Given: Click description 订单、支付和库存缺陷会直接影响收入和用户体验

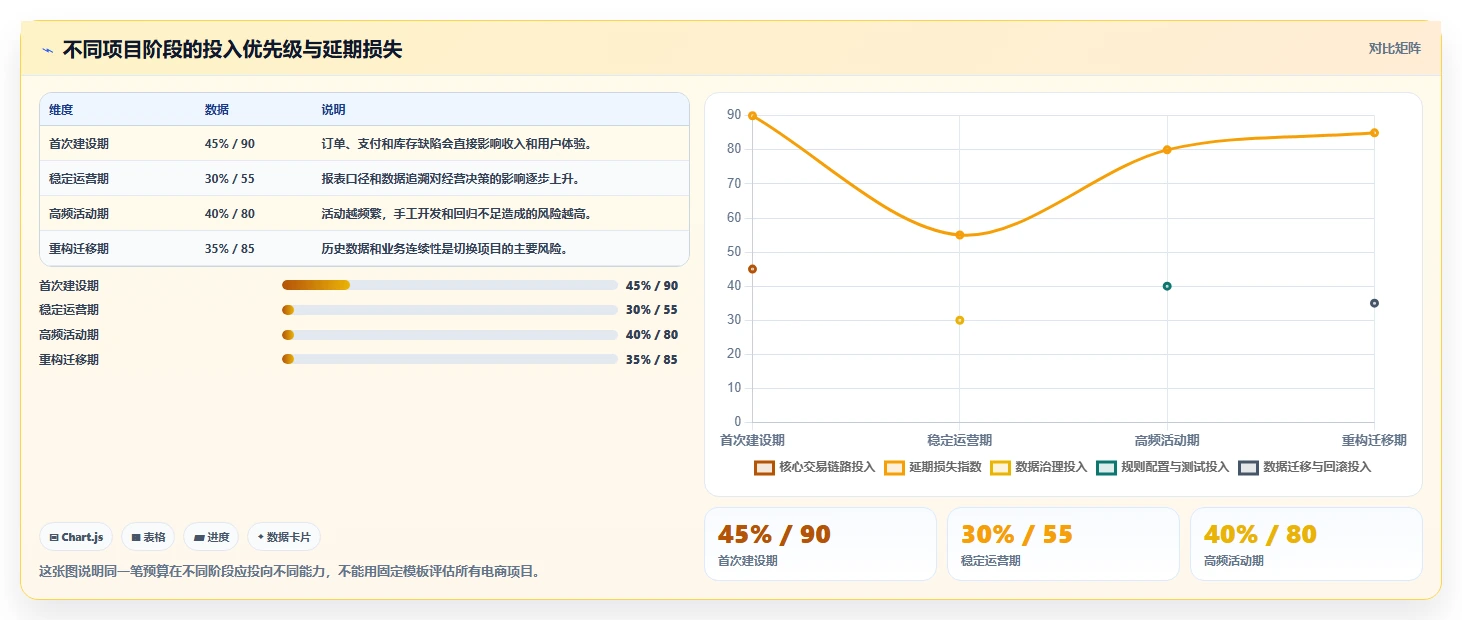Looking at the screenshot, I should 457,144.
